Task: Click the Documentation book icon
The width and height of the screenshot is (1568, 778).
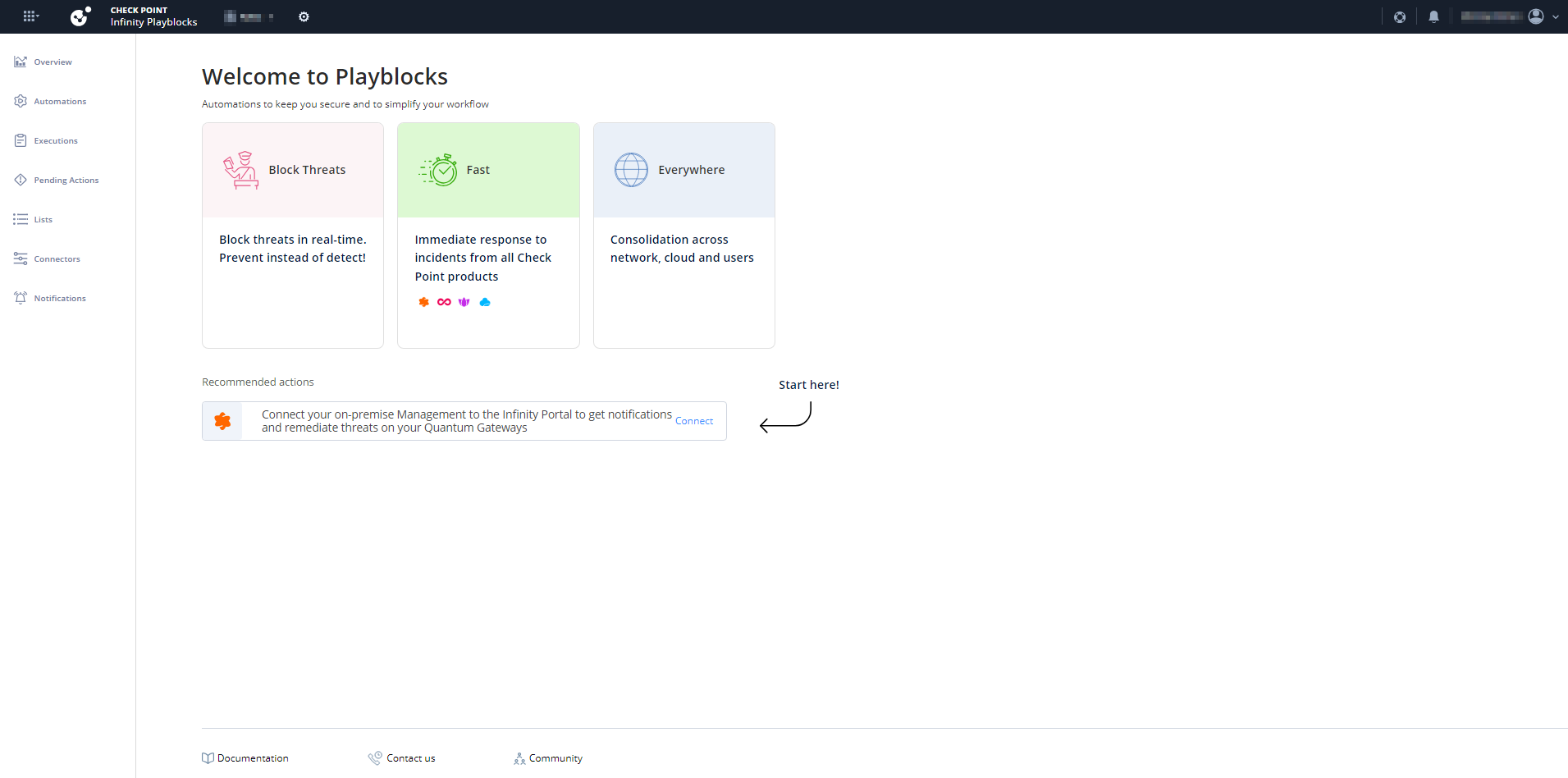Action: pos(208,758)
